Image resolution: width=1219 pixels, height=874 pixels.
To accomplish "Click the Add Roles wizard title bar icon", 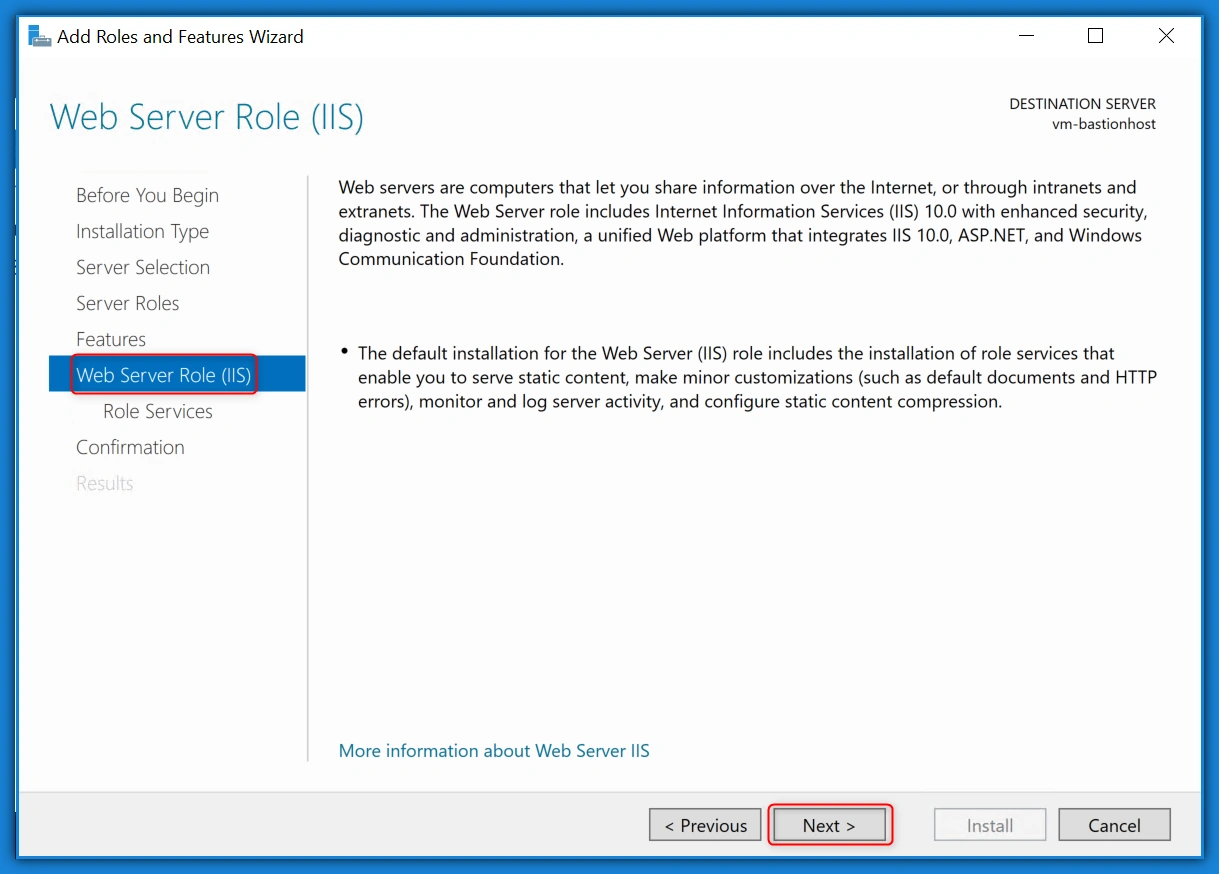I will 39,37.
